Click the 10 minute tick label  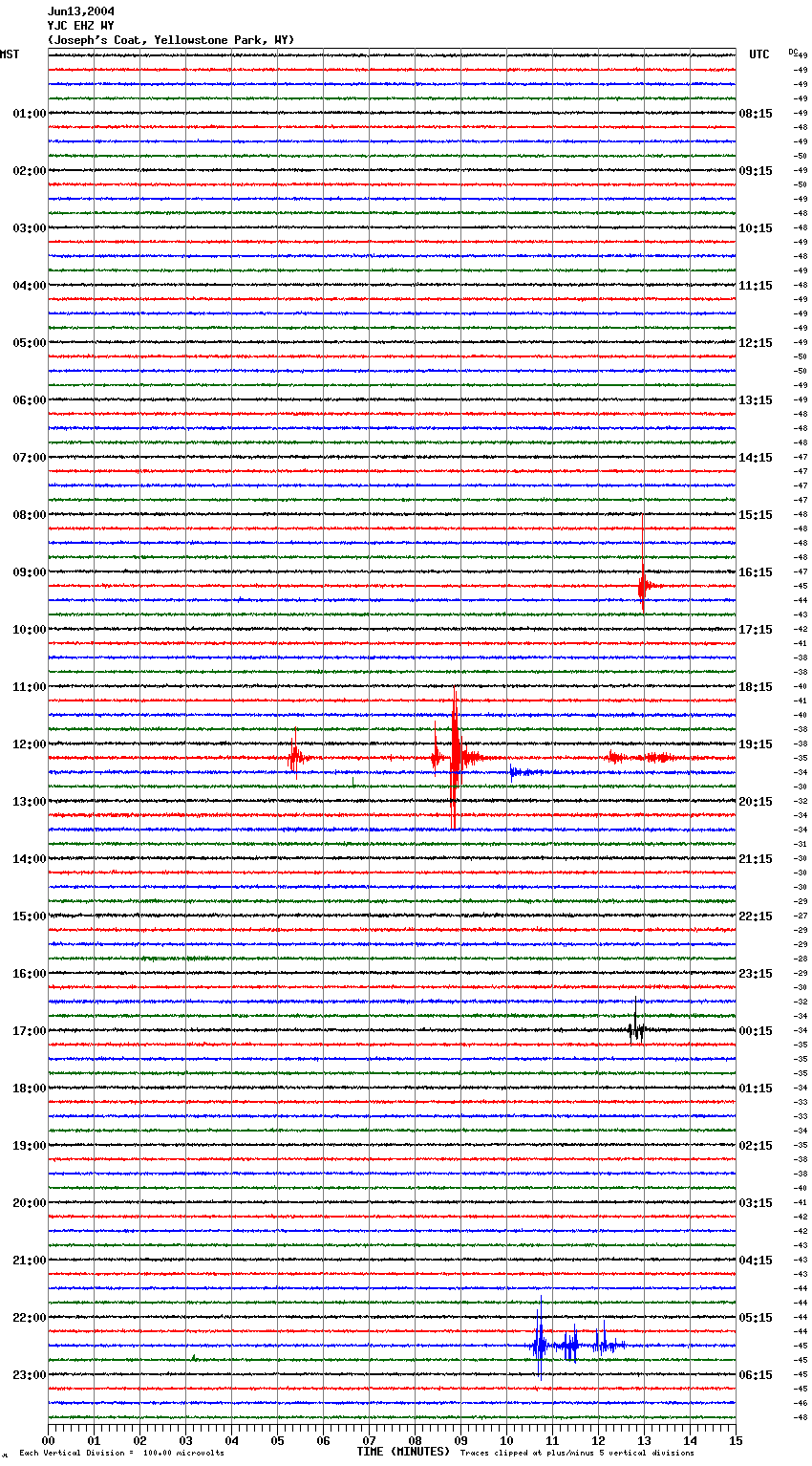click(506, 1440)
